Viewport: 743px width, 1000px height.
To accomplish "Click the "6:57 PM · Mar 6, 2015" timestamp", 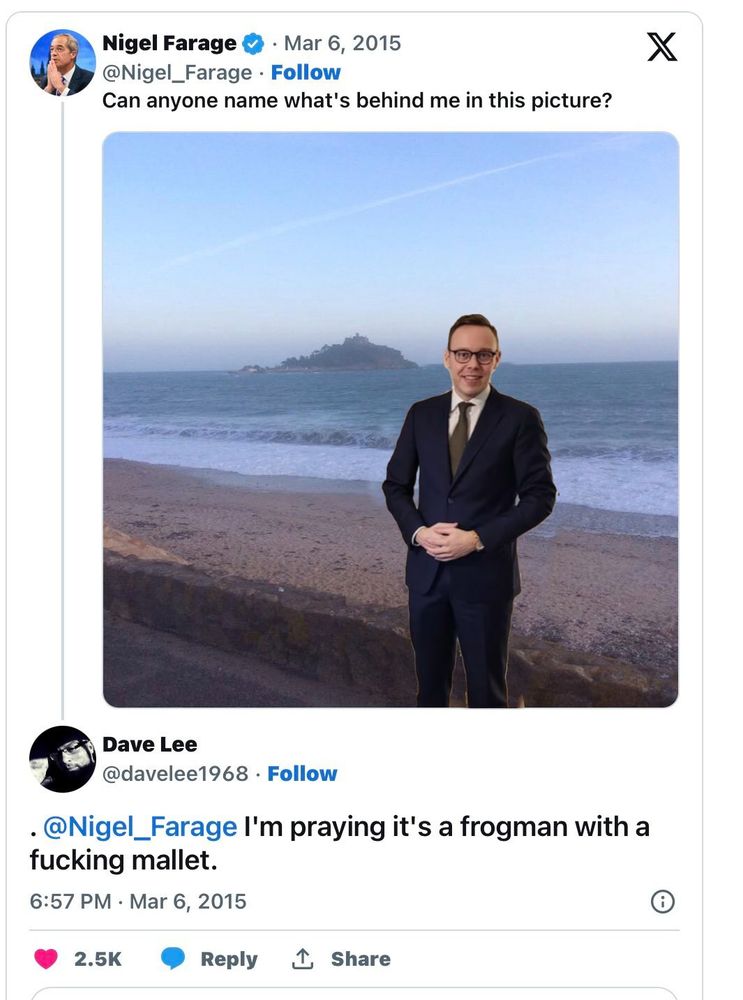I will coord(138,901).
